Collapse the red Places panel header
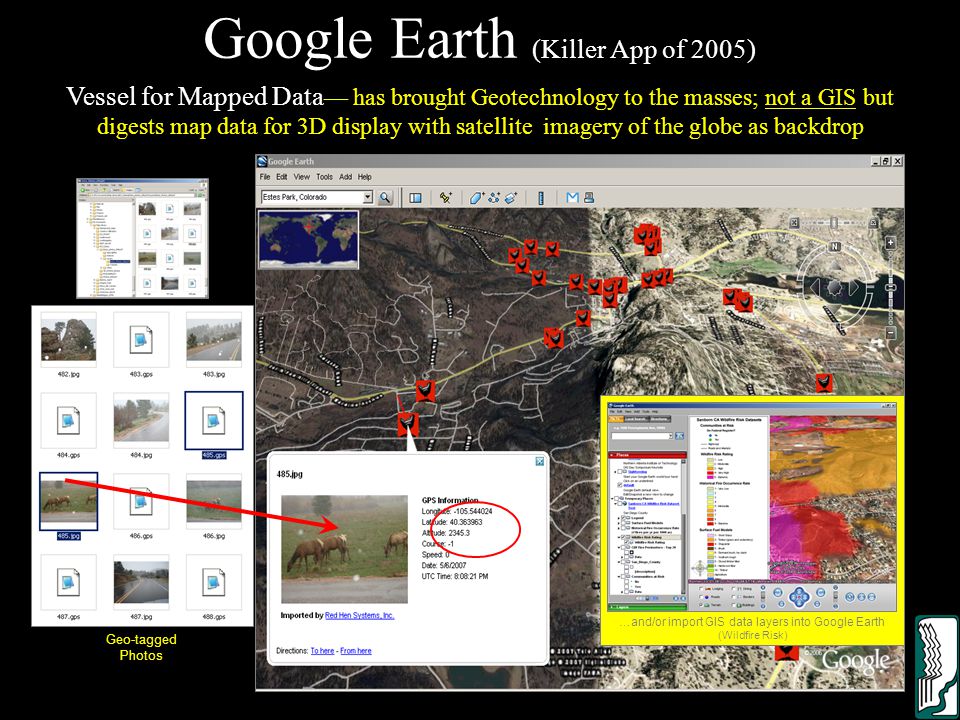 (647, 455)
